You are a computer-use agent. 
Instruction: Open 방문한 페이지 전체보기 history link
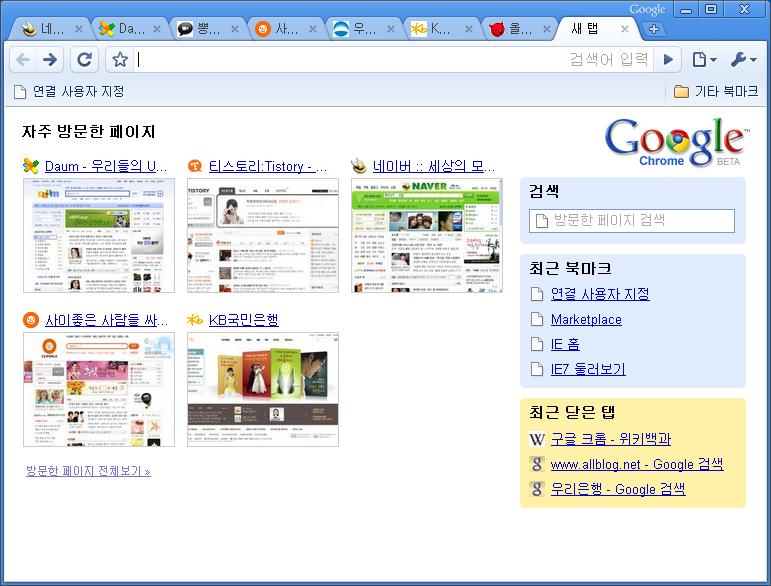point(88,471)
